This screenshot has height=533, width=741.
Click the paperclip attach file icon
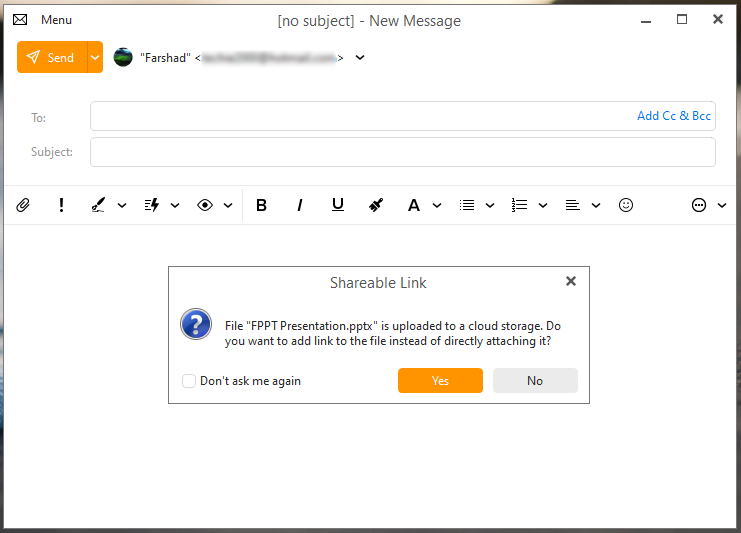tap(23, 205)
